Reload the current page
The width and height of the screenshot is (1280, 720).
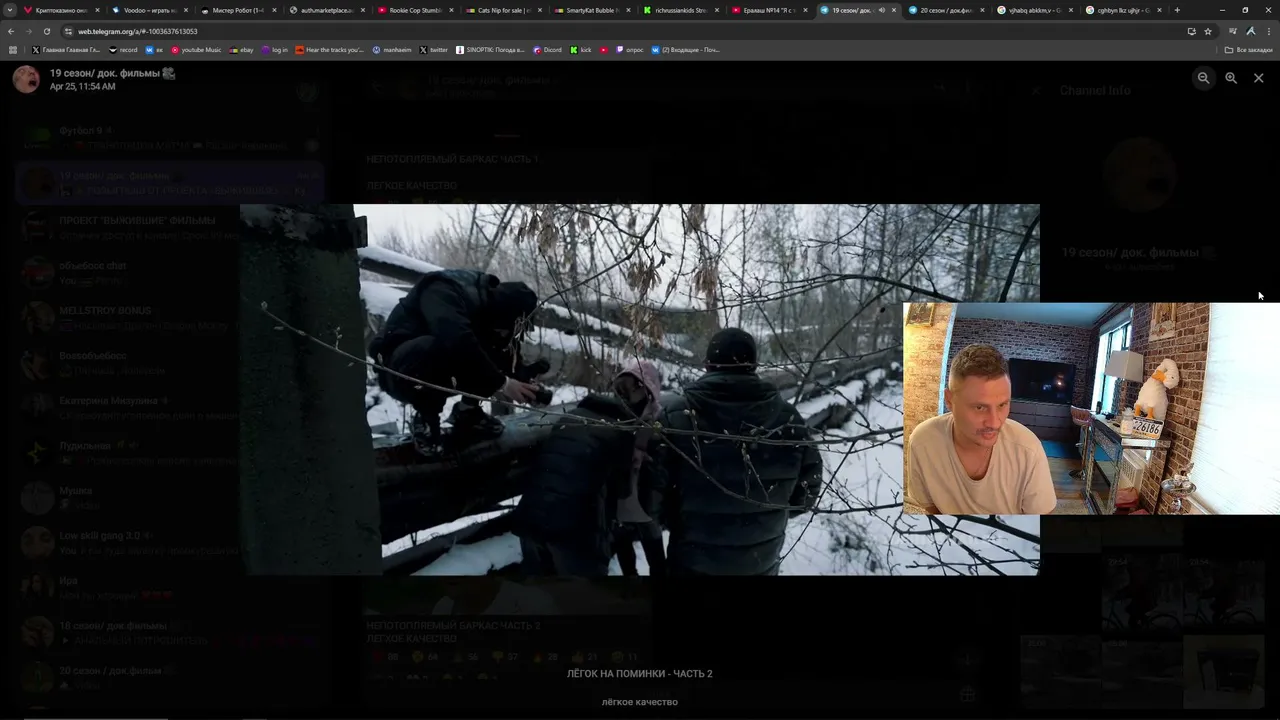tap(46, 31)
